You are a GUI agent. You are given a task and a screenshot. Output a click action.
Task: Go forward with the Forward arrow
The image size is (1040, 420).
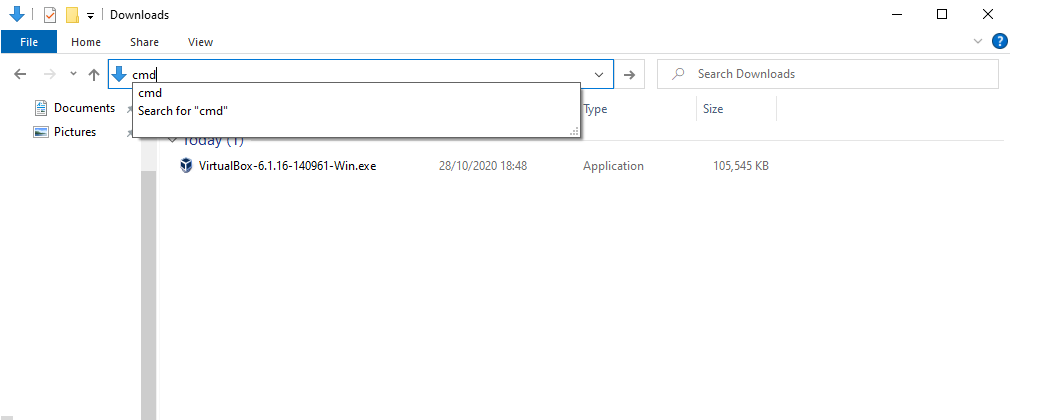pyautogui.click(x=50, y=74)
